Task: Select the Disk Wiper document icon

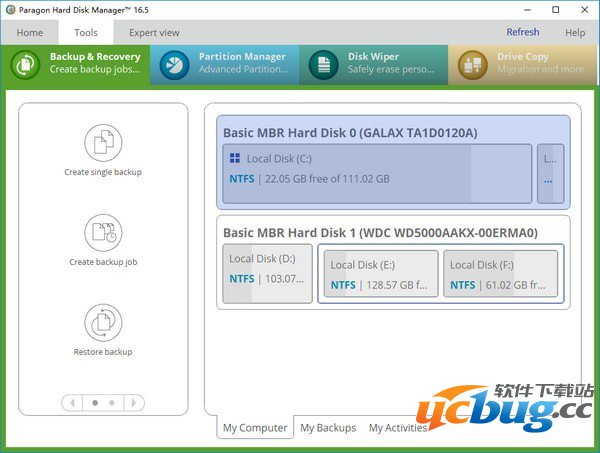Action: (323, 64)
